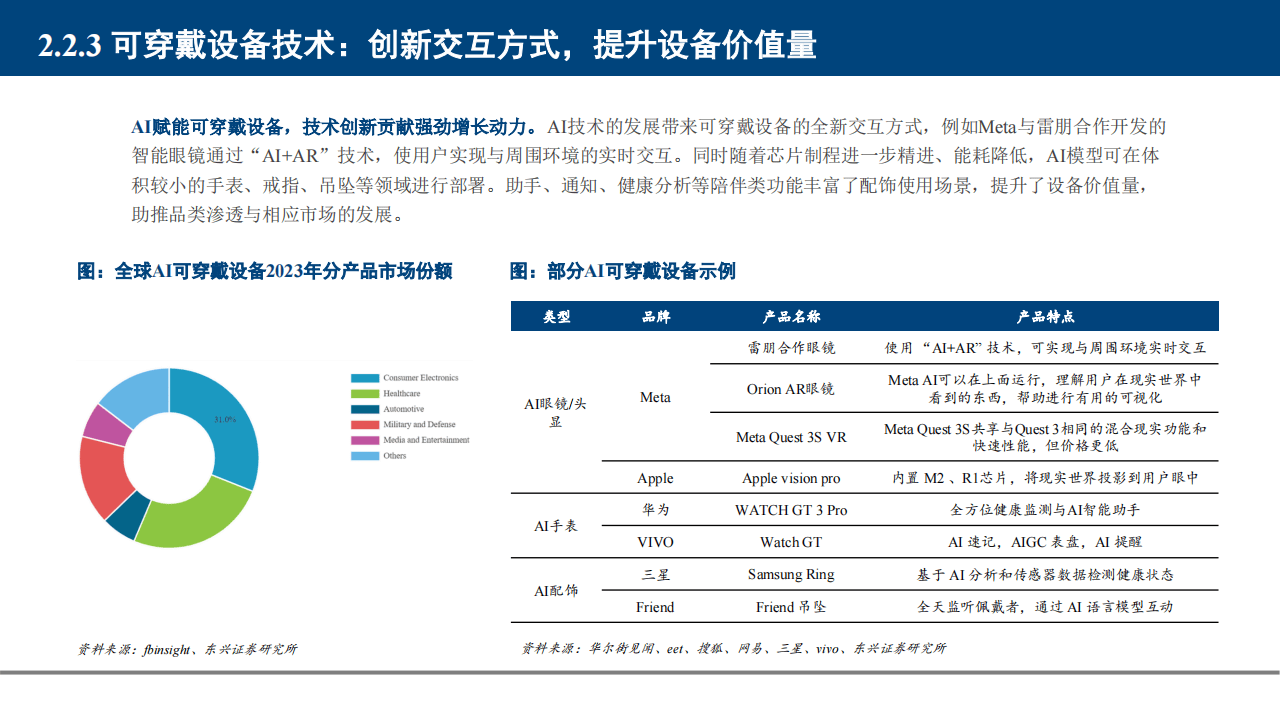Screen dimensions: 1280x720
Task: Click the '类型' table column header
Action: click(557, 316)
